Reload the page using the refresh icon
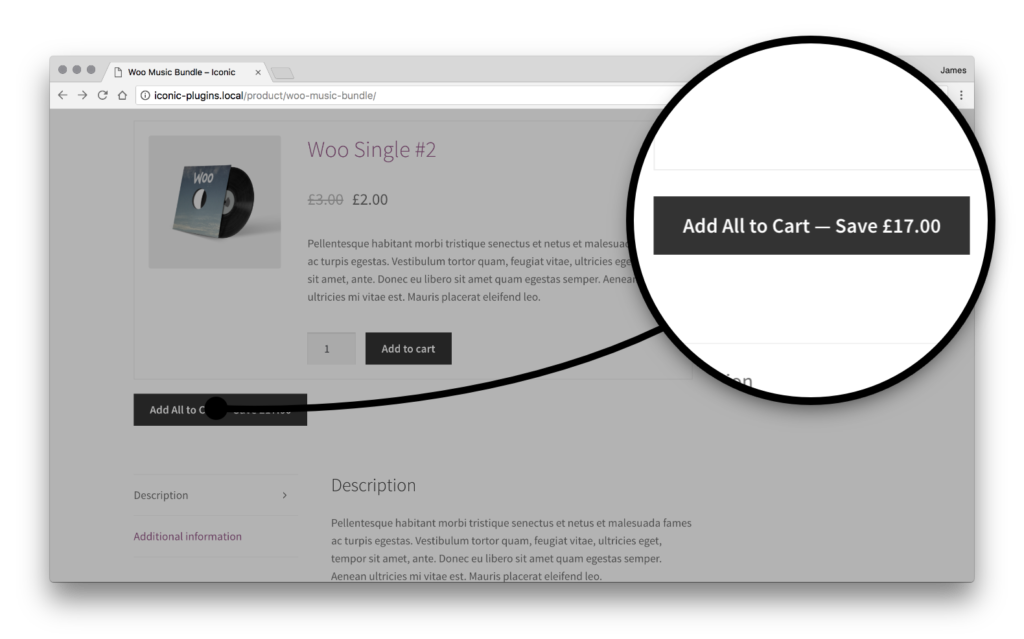The image size is (1024, 639). pyautogui.click(x=102, y=95)
